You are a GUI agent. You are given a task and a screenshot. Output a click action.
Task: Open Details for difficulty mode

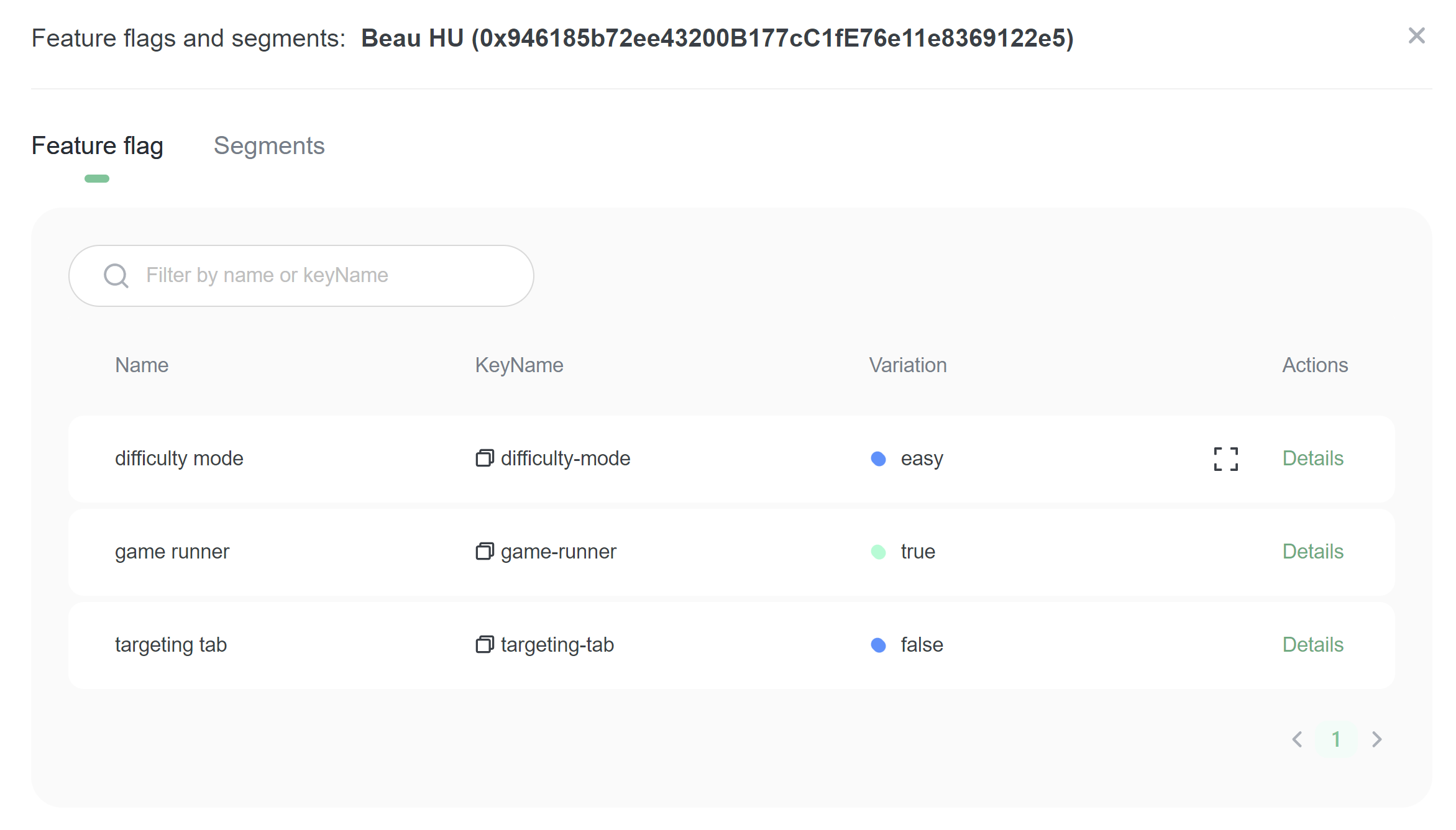pyautogui.click(x=1312, y=458)
